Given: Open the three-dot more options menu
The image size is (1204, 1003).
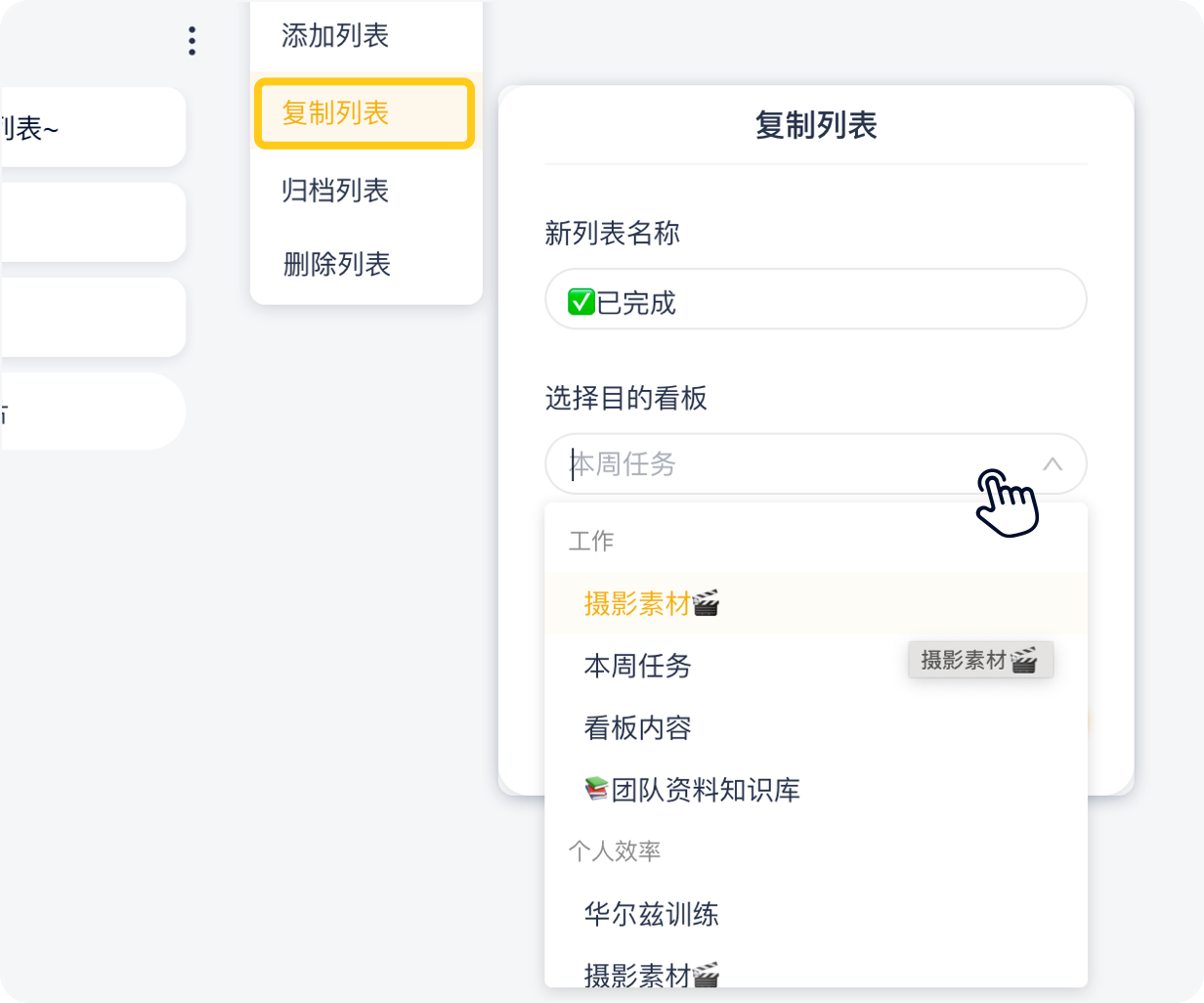Looking at the screenshot, I should tap(192, 41).
